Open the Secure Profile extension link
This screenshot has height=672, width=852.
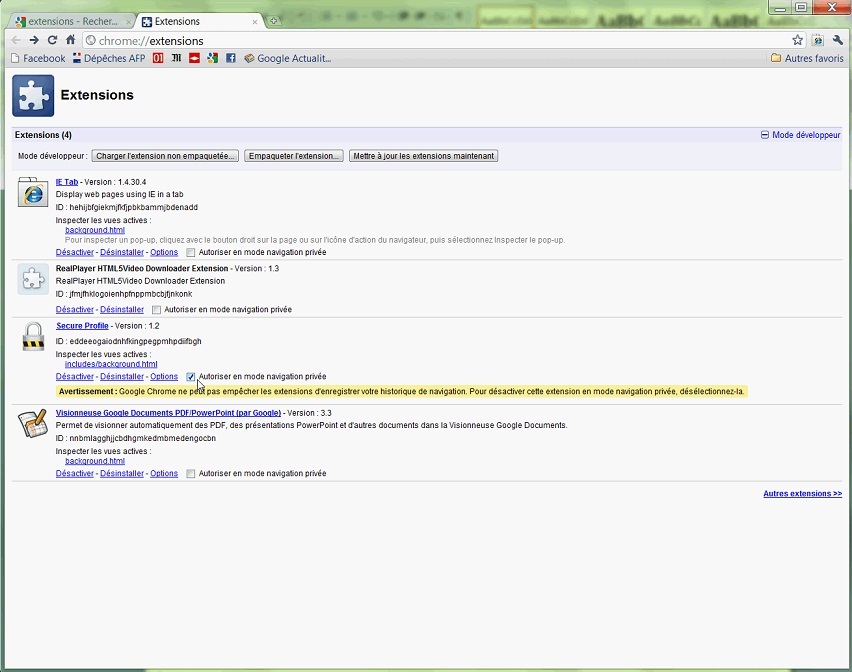82,326
